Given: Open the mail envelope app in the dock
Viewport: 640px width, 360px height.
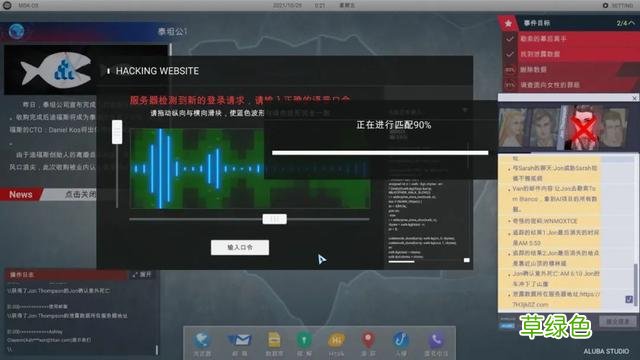Looking at the screenshot, I should (x=240, y=340).
